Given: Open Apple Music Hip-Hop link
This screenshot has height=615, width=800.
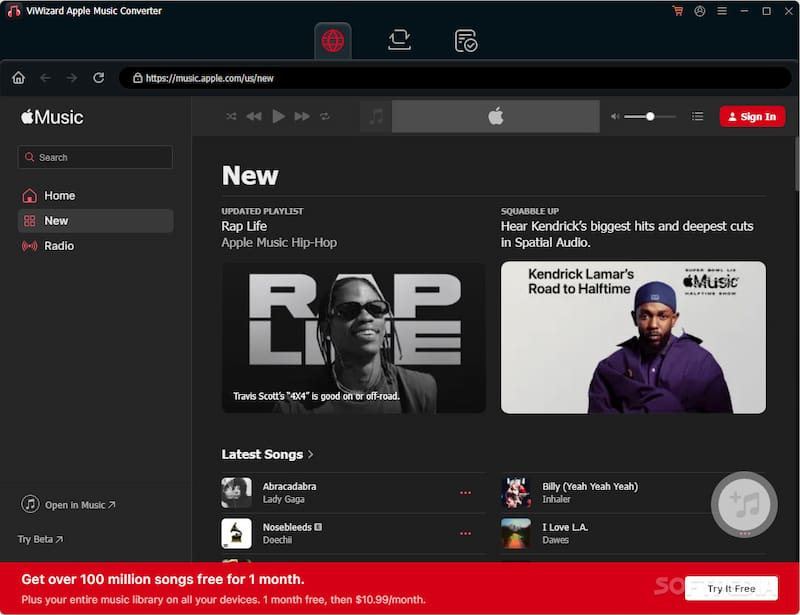Looking at the screenshot, I should pos(279,242).
